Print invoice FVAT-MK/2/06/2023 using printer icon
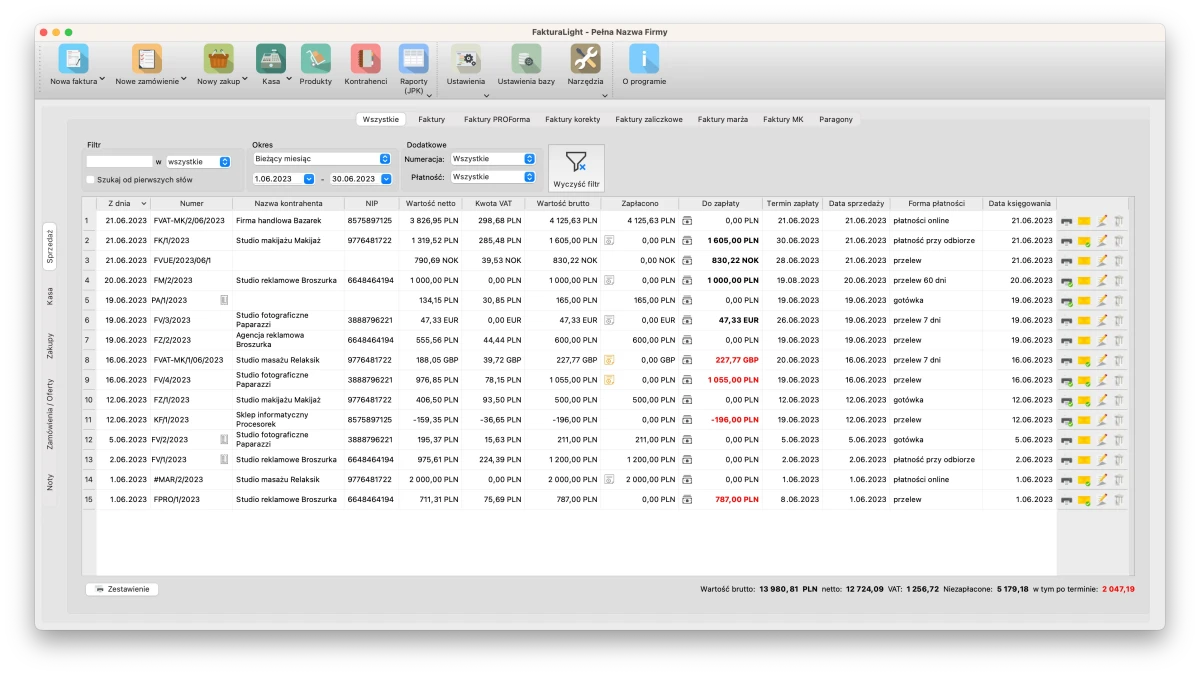This screenshot has height=676, width=1200. point(1067,221)
